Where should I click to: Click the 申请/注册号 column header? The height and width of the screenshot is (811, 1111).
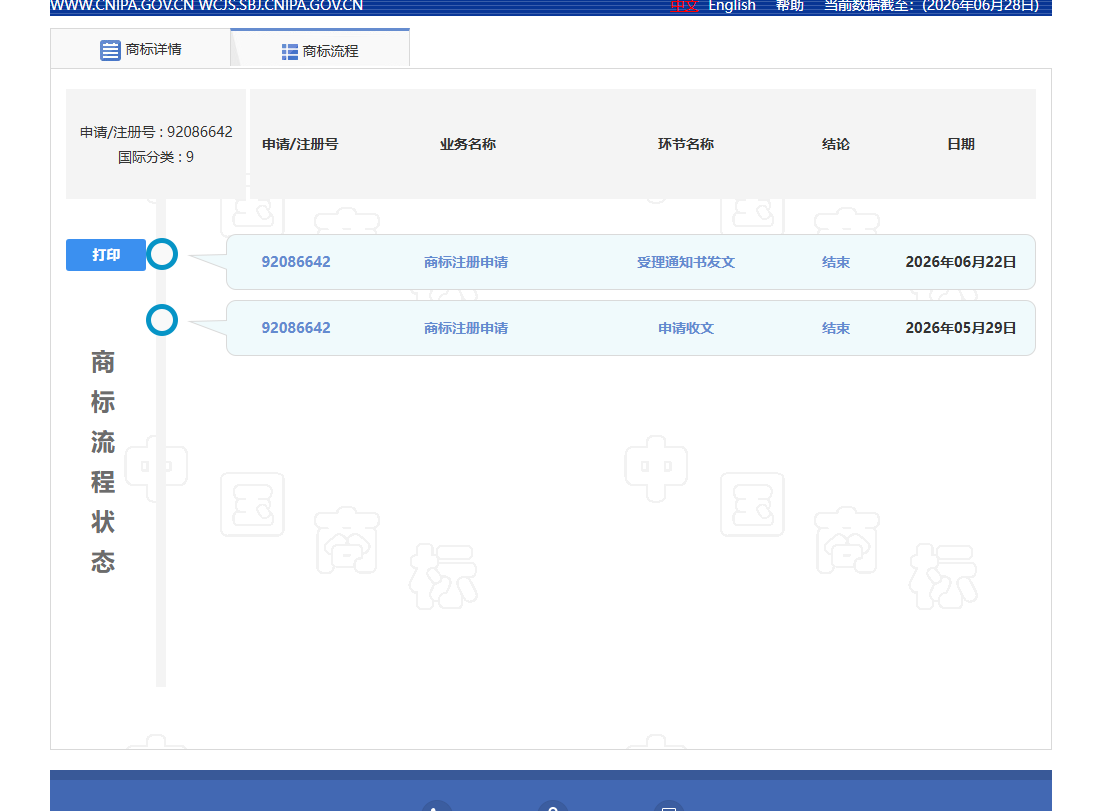tap(300, 144)
